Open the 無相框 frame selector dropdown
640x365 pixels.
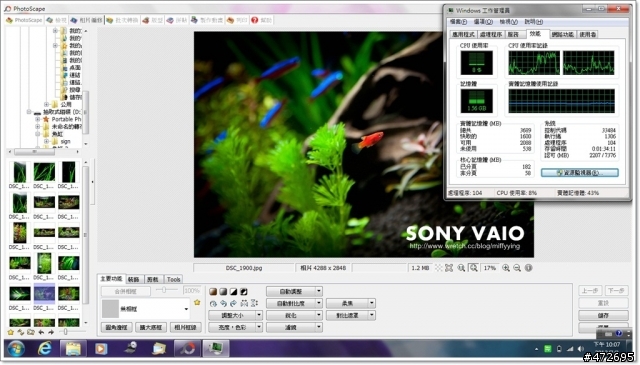point(186,309)
